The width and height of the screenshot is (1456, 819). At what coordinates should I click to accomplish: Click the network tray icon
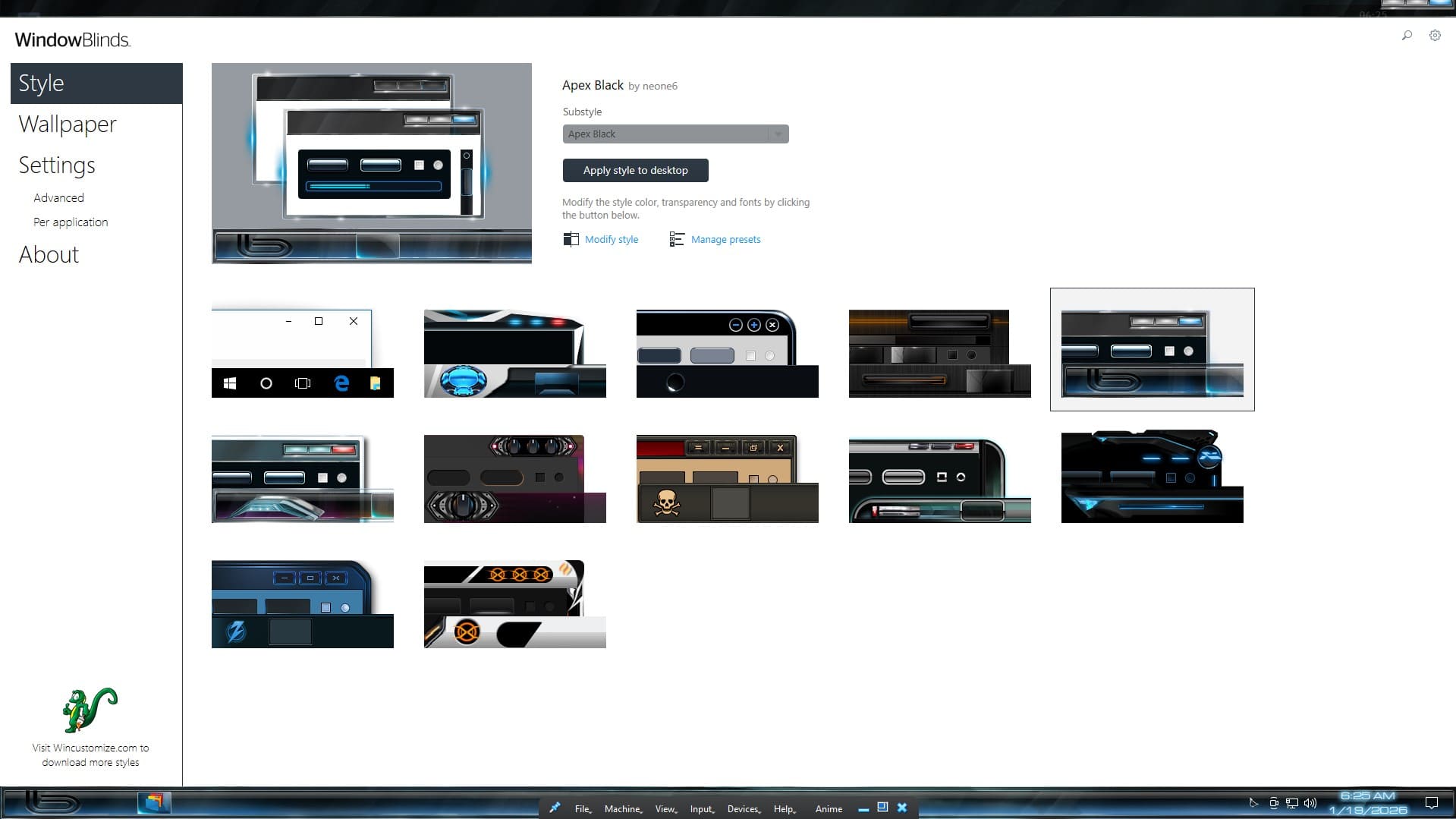click(1292, 803)
